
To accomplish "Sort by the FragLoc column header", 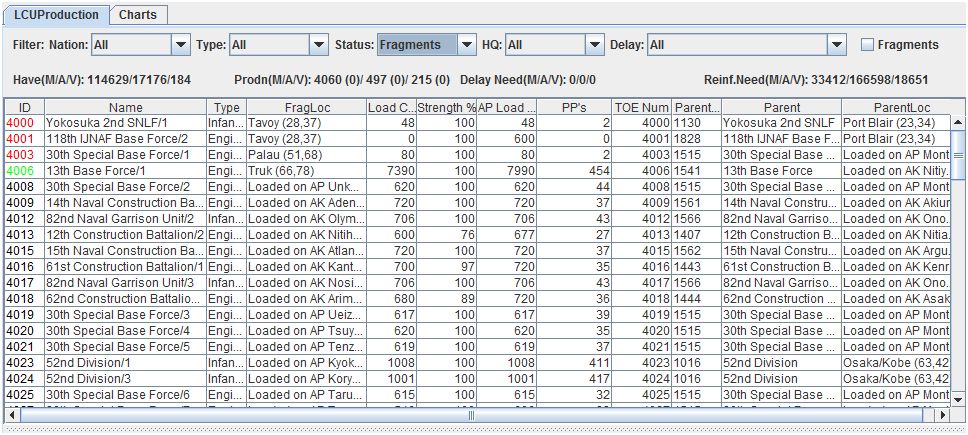I will 306,107.
